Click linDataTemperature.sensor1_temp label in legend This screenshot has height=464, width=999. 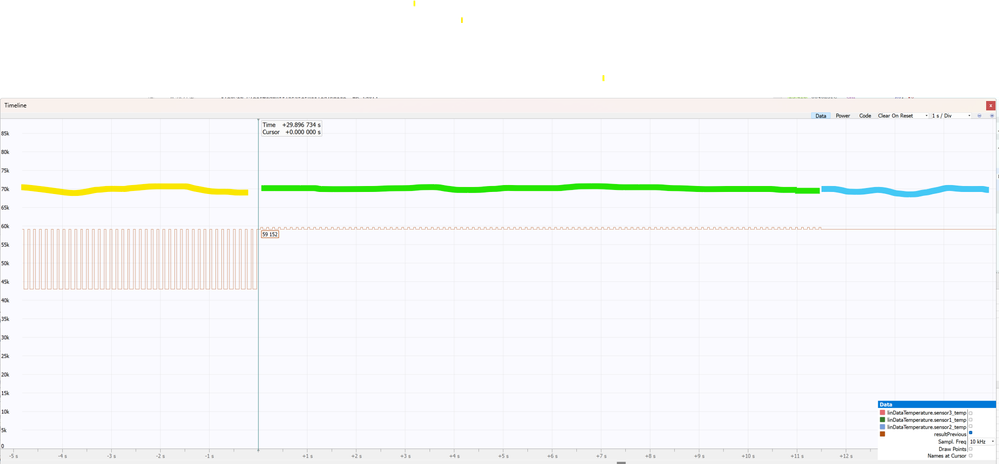tap(926, 420)
